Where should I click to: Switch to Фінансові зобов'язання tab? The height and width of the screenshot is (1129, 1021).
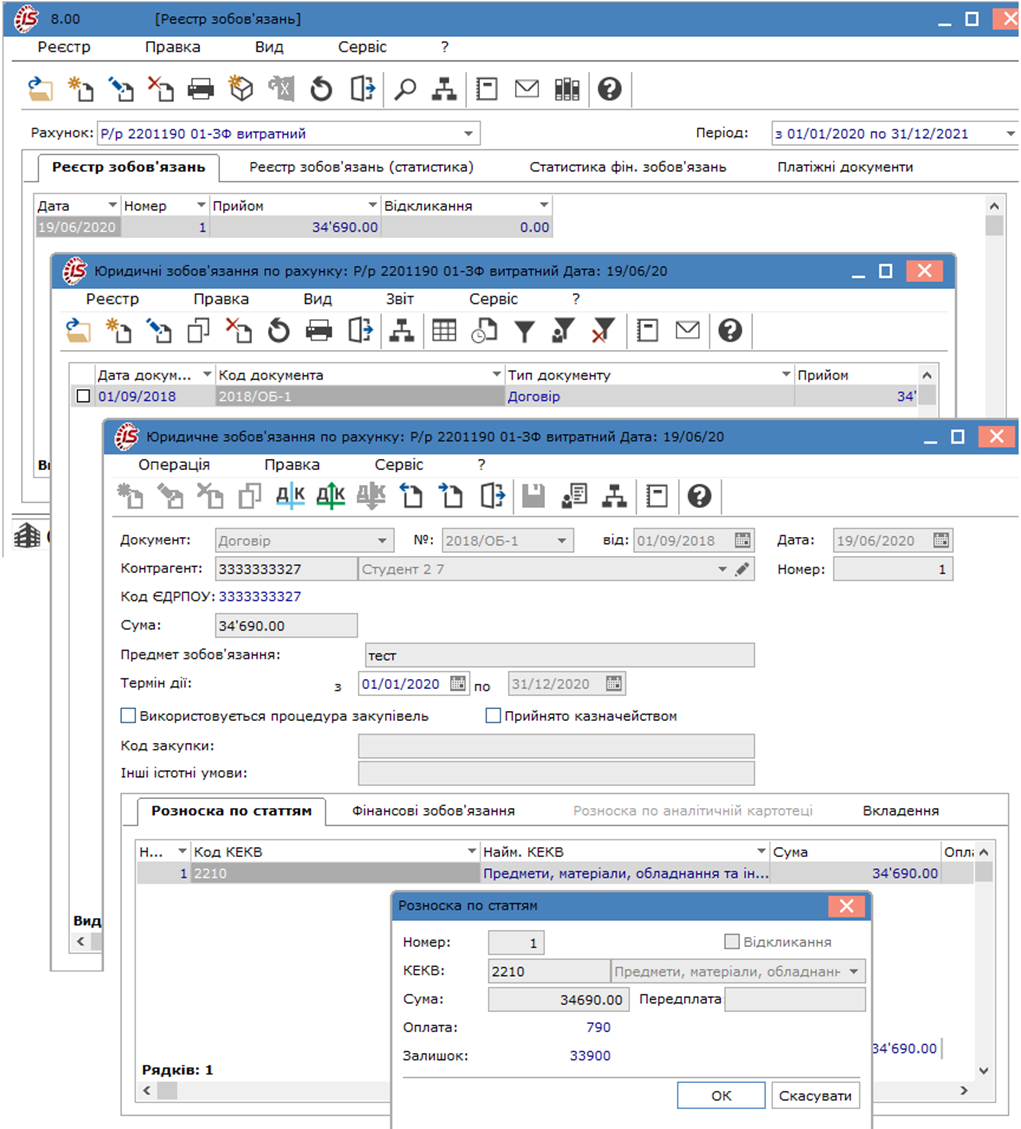click(x=433, y=811)
